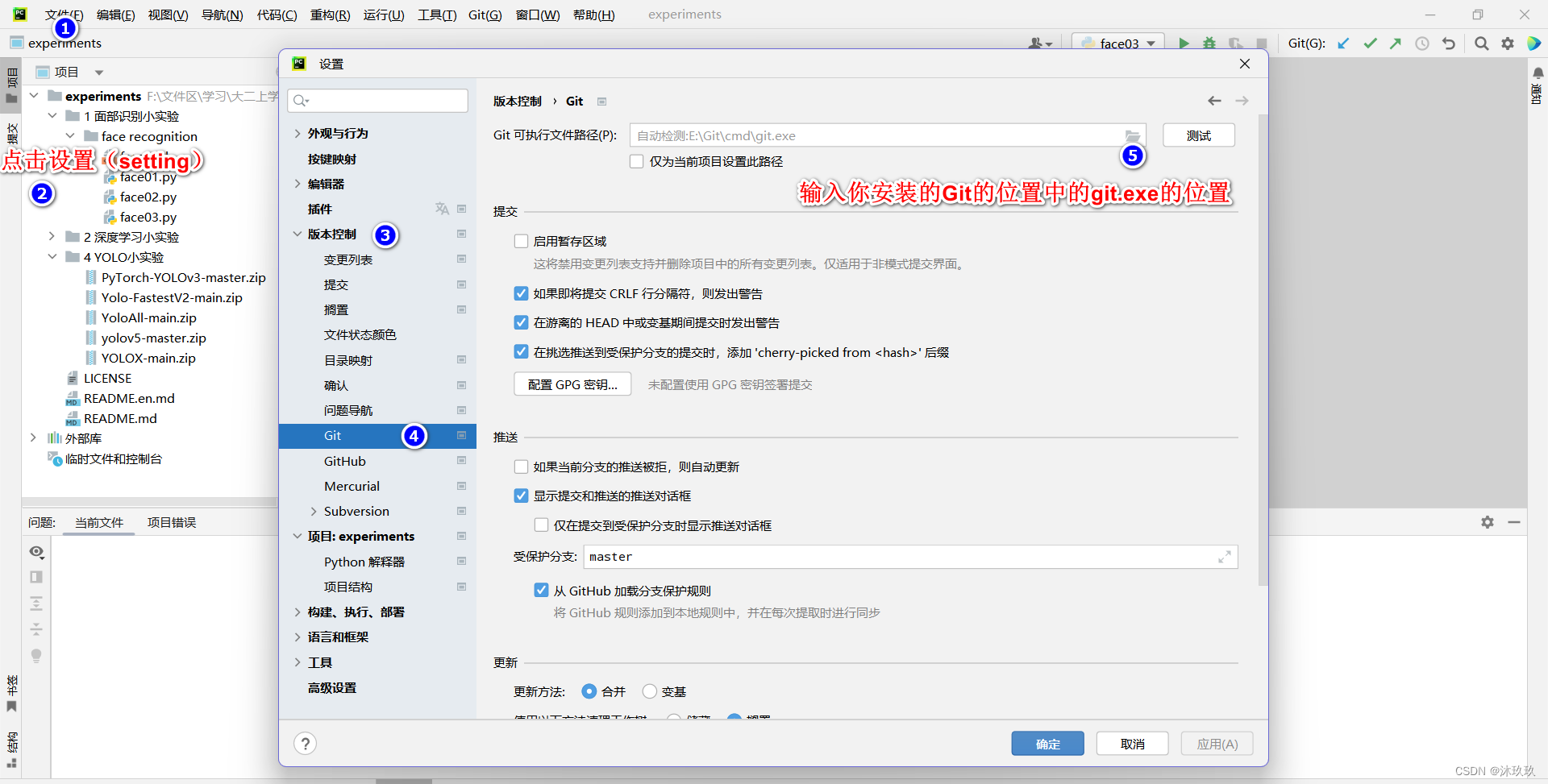Hide problems panel with minus icon
This screenshot has width=1548, height=784.
pyautogui.click(x=1514, y=522)
